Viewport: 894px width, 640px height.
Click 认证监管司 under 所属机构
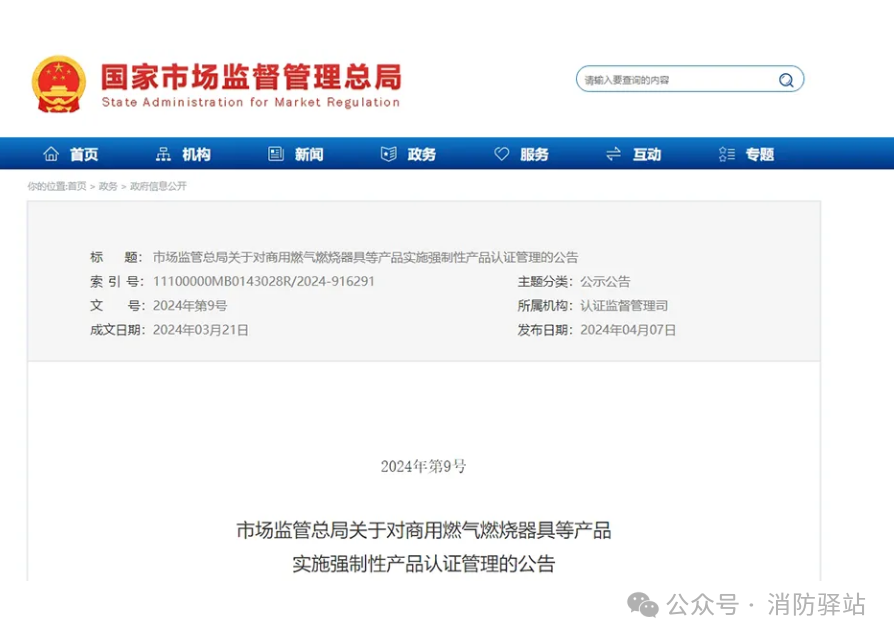623,306
